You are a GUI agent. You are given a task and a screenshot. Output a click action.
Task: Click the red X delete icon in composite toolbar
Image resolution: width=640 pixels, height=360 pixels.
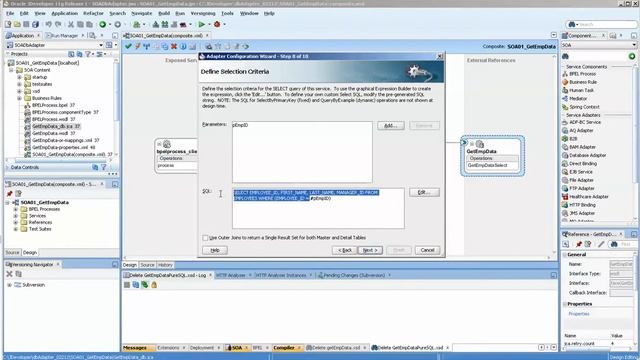click(174, 46)
